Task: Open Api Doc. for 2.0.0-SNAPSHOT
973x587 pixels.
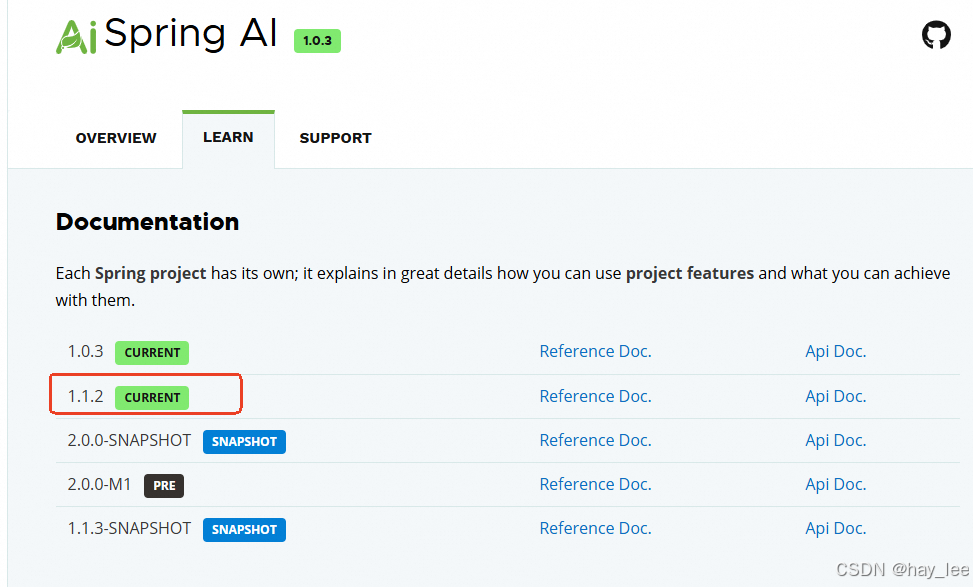Action: (x=835, y=440)
